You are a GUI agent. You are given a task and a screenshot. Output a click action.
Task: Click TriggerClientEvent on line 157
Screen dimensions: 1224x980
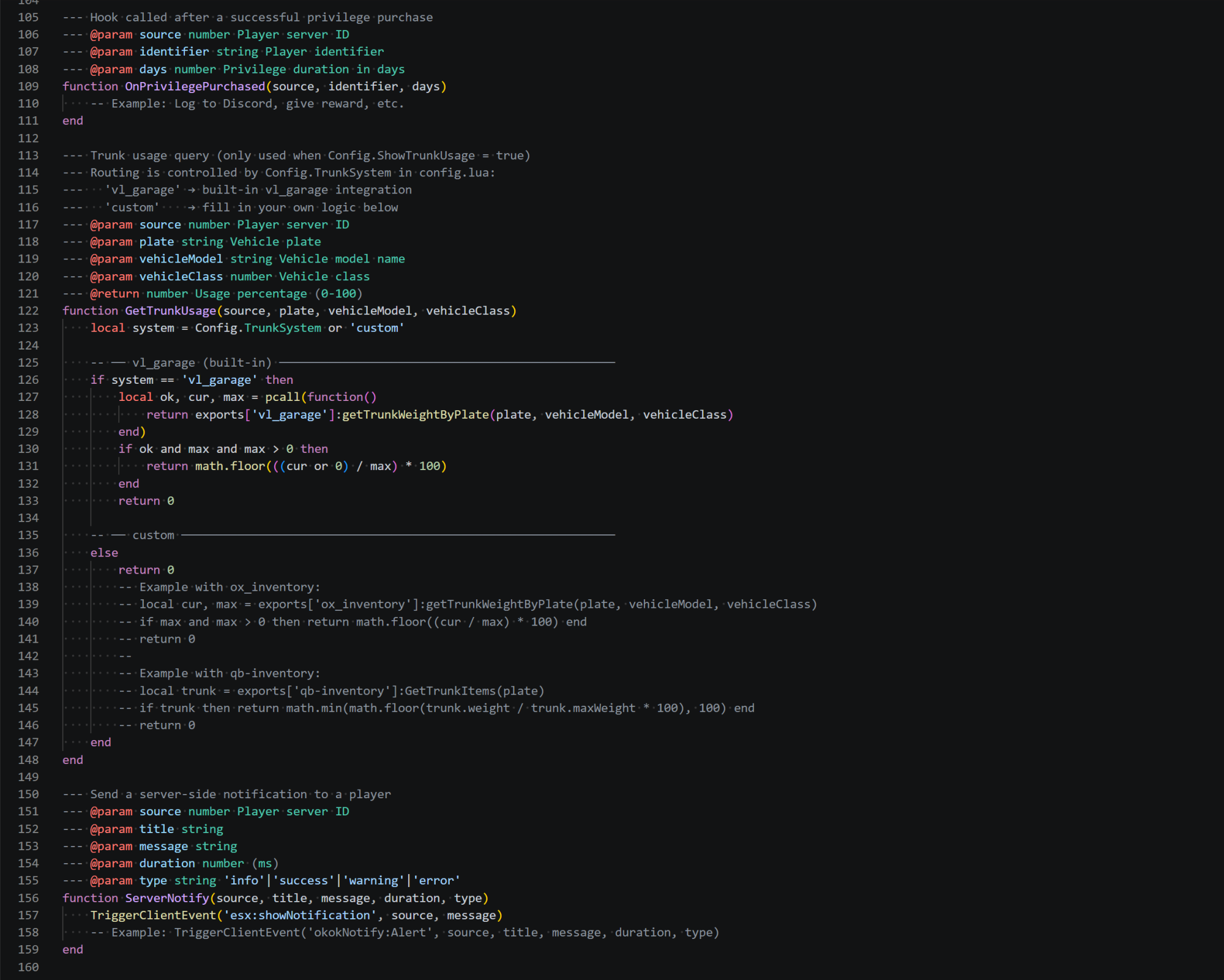pyautogui.click(x=153, y=915)
